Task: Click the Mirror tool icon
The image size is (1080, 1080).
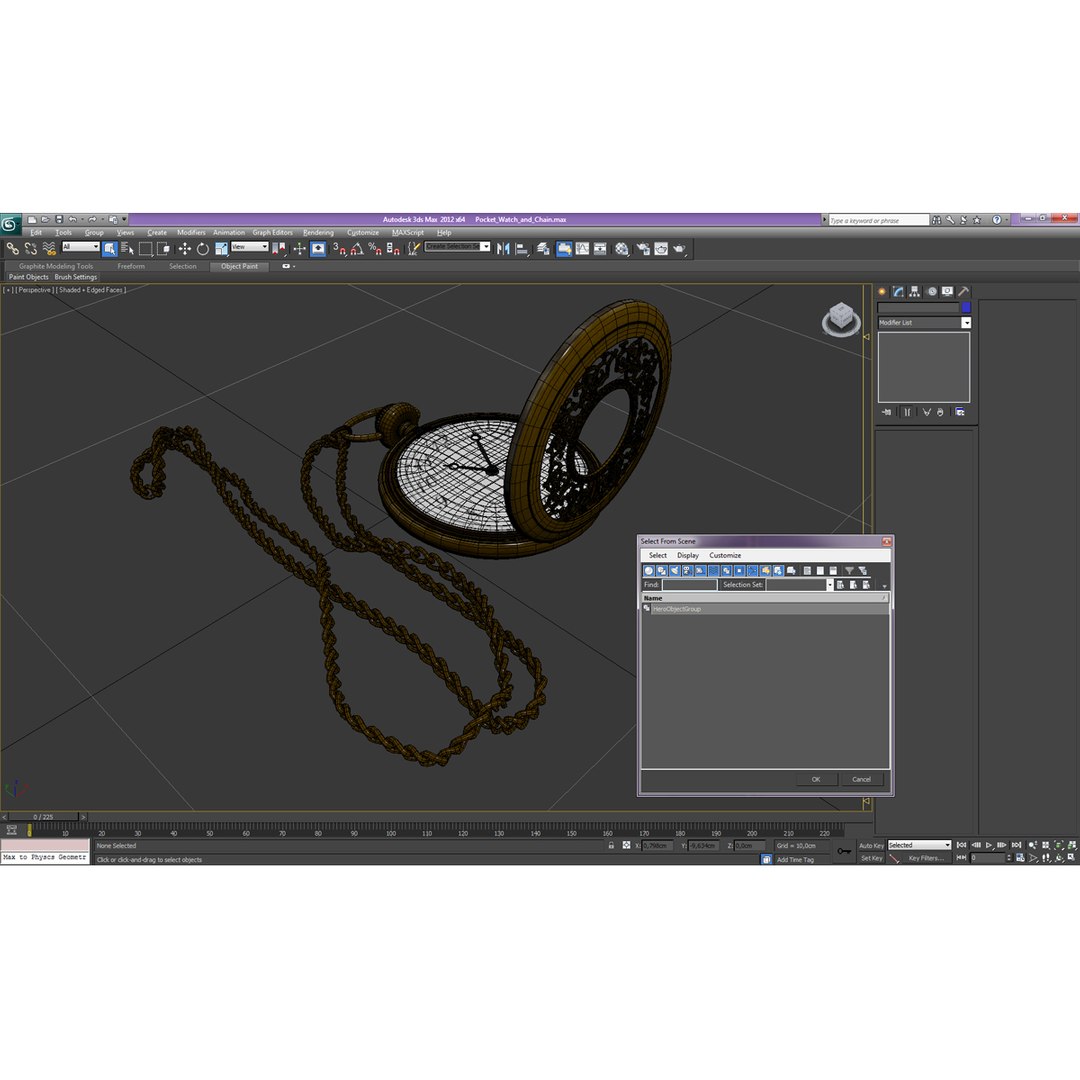Action: (x=503, y=249)
